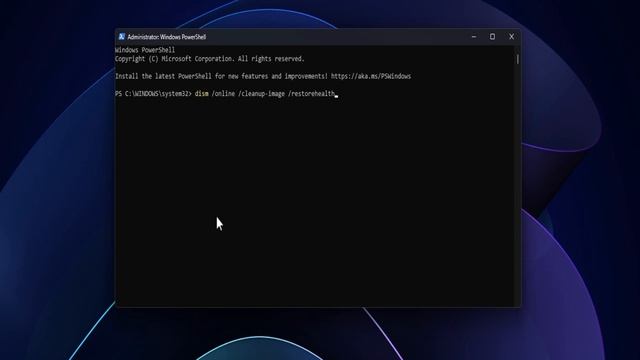
Task: Click the 'dism' command word
Action: [202, 94]
